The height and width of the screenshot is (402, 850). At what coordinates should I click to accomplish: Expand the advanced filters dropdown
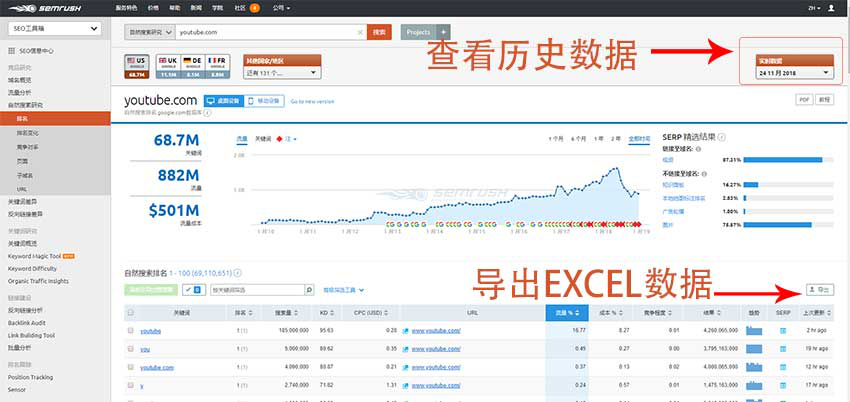[344, 290]
